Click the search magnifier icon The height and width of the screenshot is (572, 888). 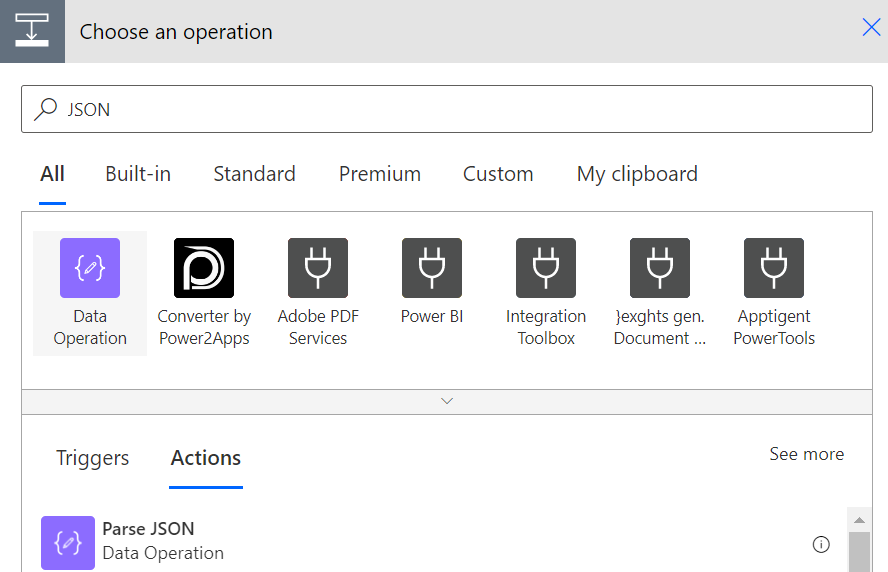pos(46,109)
